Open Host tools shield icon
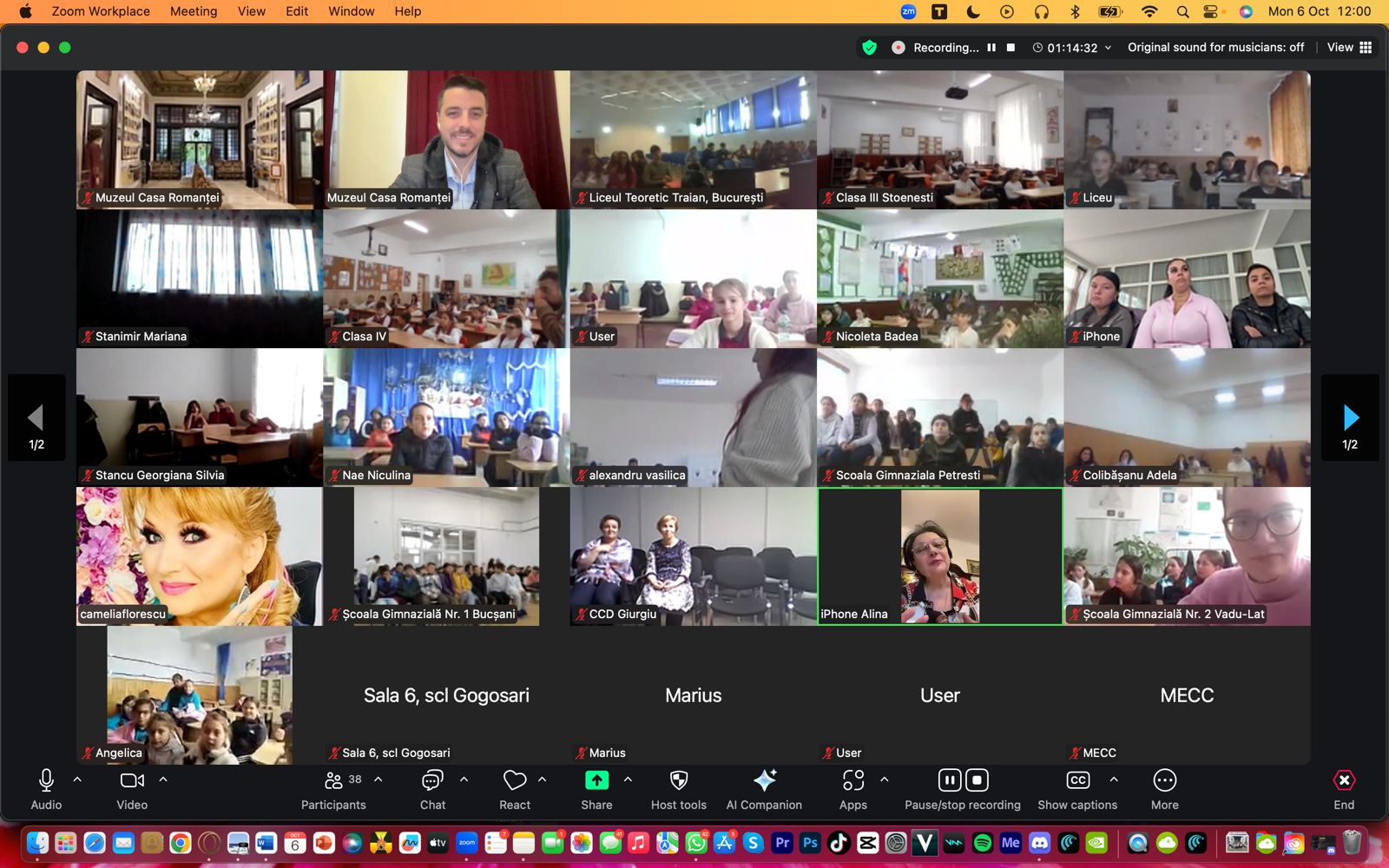Screen dimensions: 1389x868 [679, 780]
